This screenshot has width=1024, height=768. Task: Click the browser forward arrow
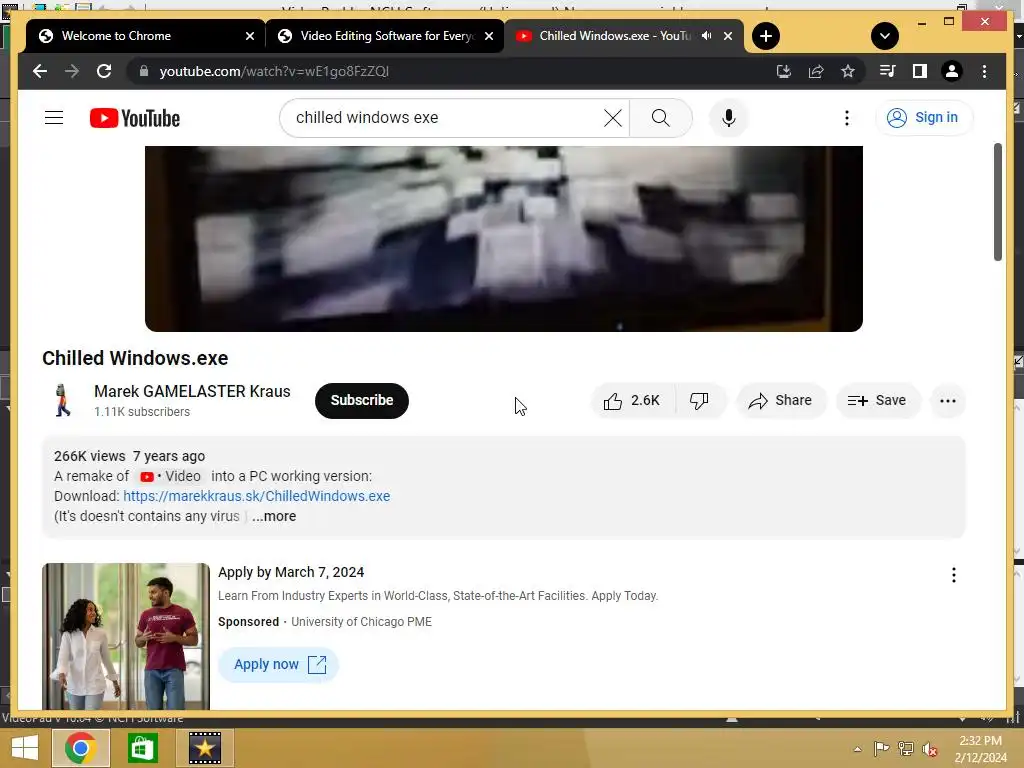point(72,71)
